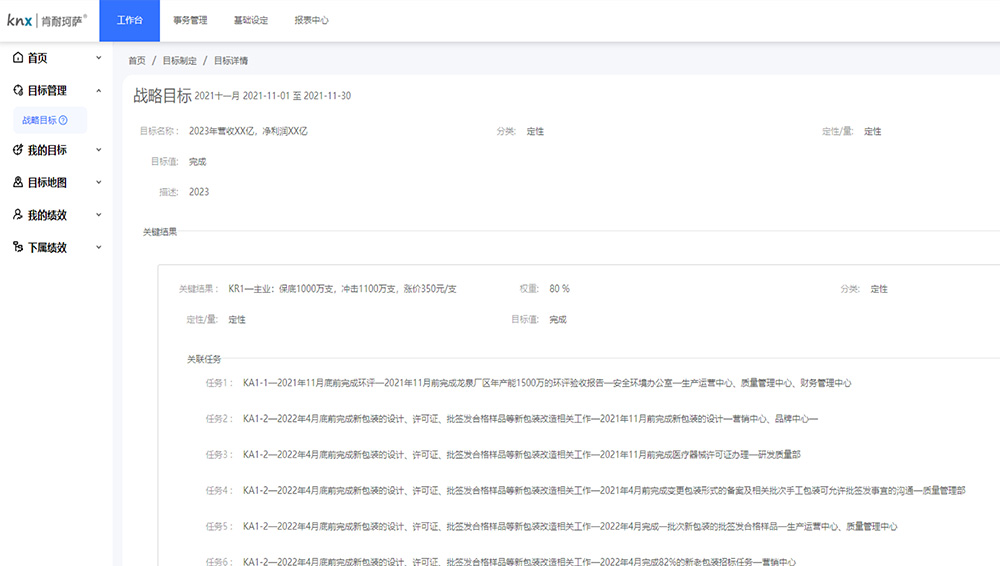Collapse the 目标管理 section chevron

pos(99,91)
